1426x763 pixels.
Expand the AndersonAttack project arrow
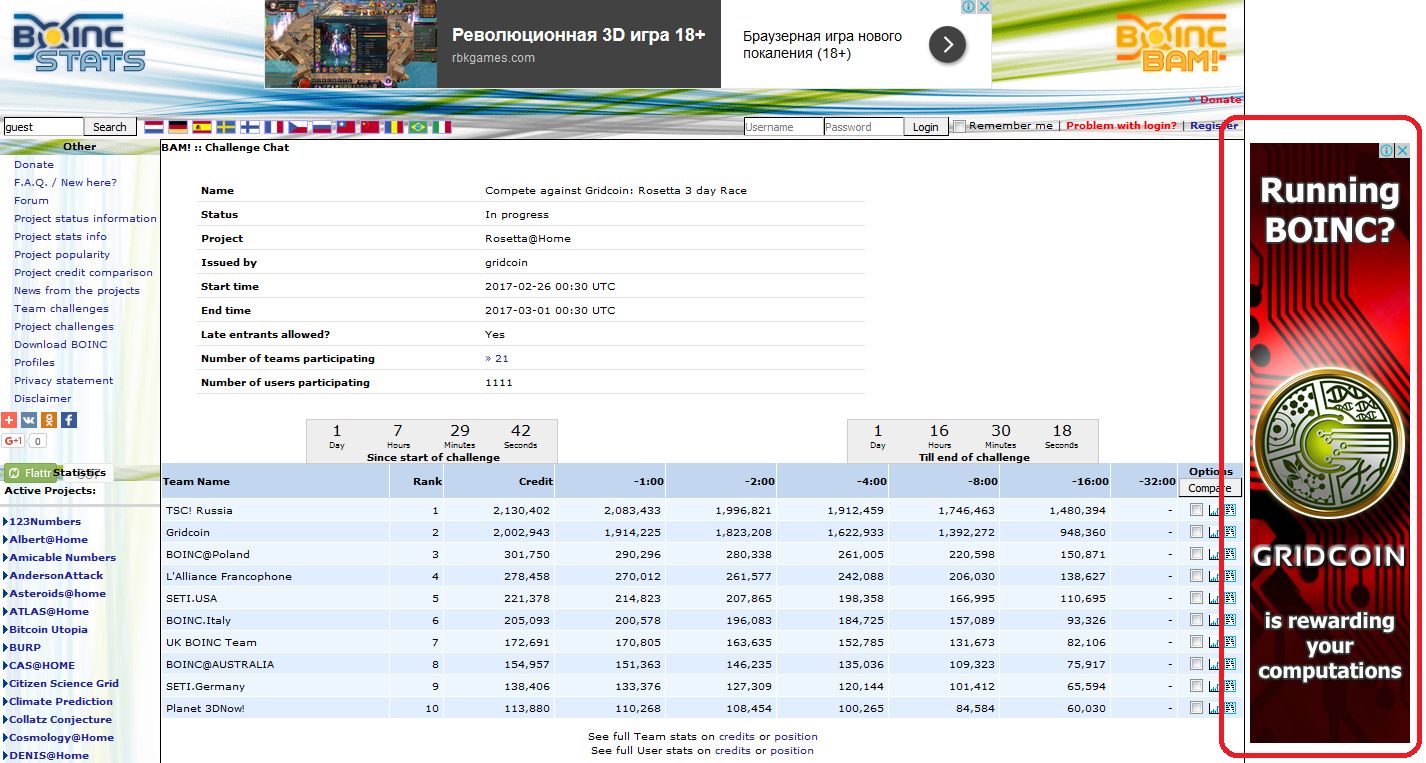coord(5,576)
